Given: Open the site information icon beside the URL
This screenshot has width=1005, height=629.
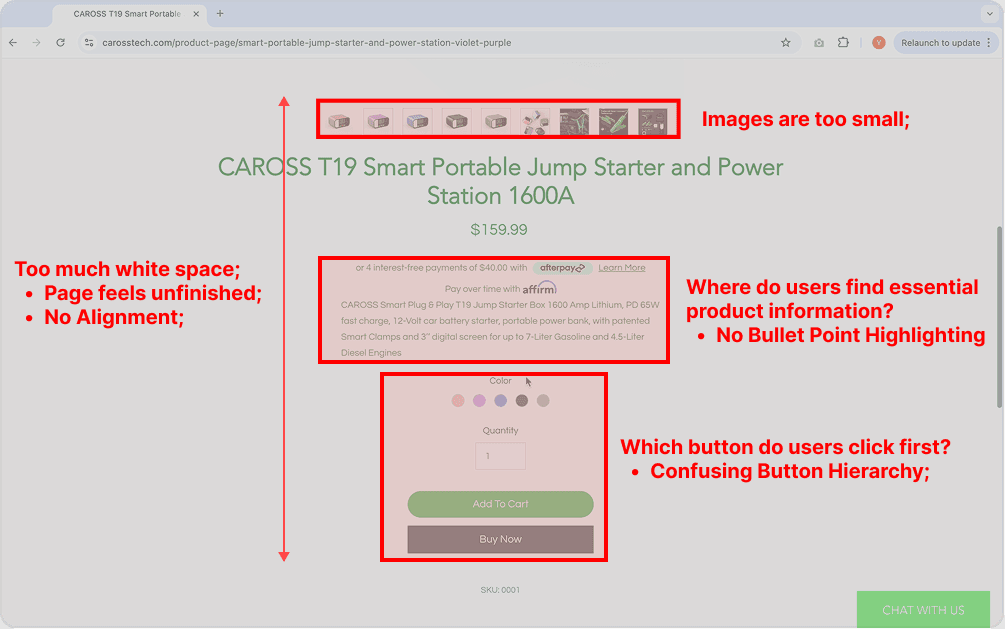Looking at the screenshot, I should pos(89,43).
